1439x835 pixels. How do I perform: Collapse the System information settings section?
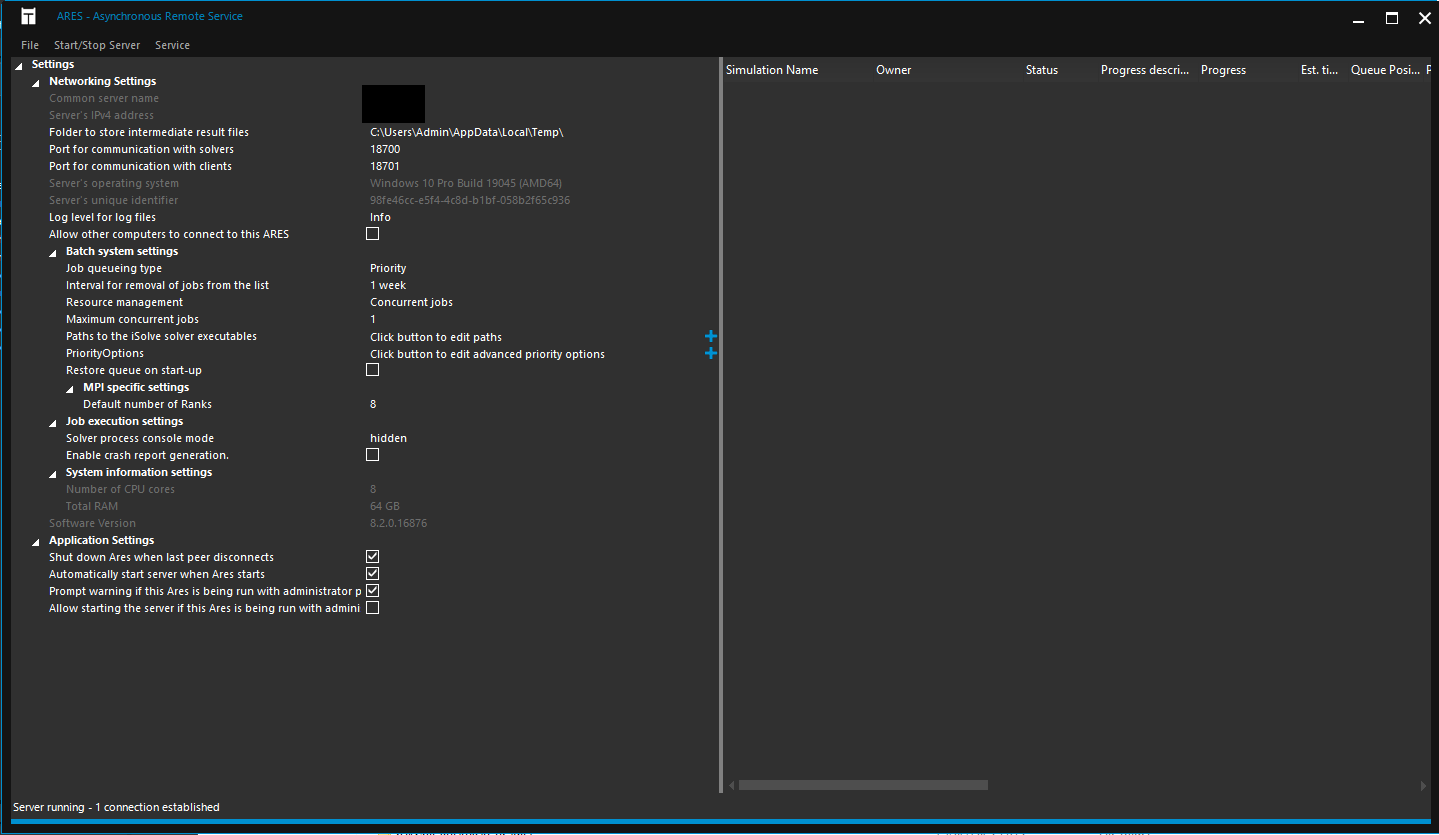(x=54, y=473)
